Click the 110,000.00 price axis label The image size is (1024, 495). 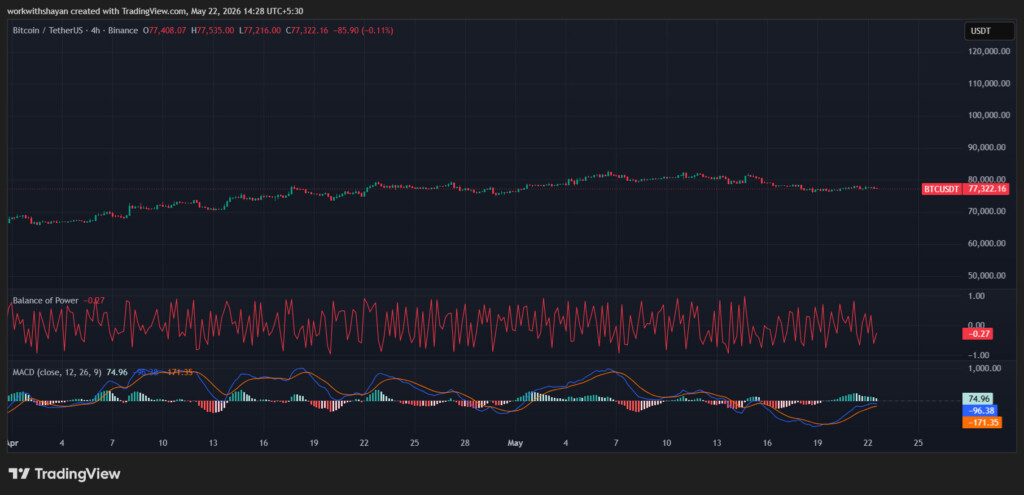pyautogui.click(x=991, y=84)
